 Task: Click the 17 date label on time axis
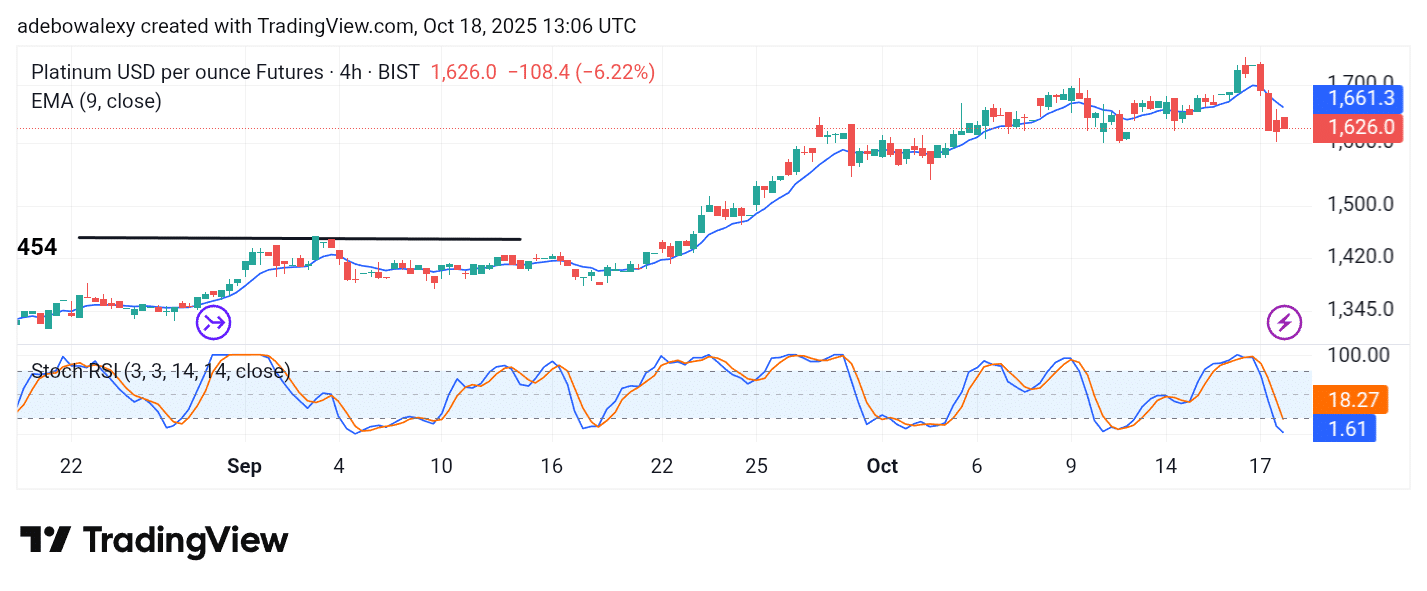tap(1260, 466)
